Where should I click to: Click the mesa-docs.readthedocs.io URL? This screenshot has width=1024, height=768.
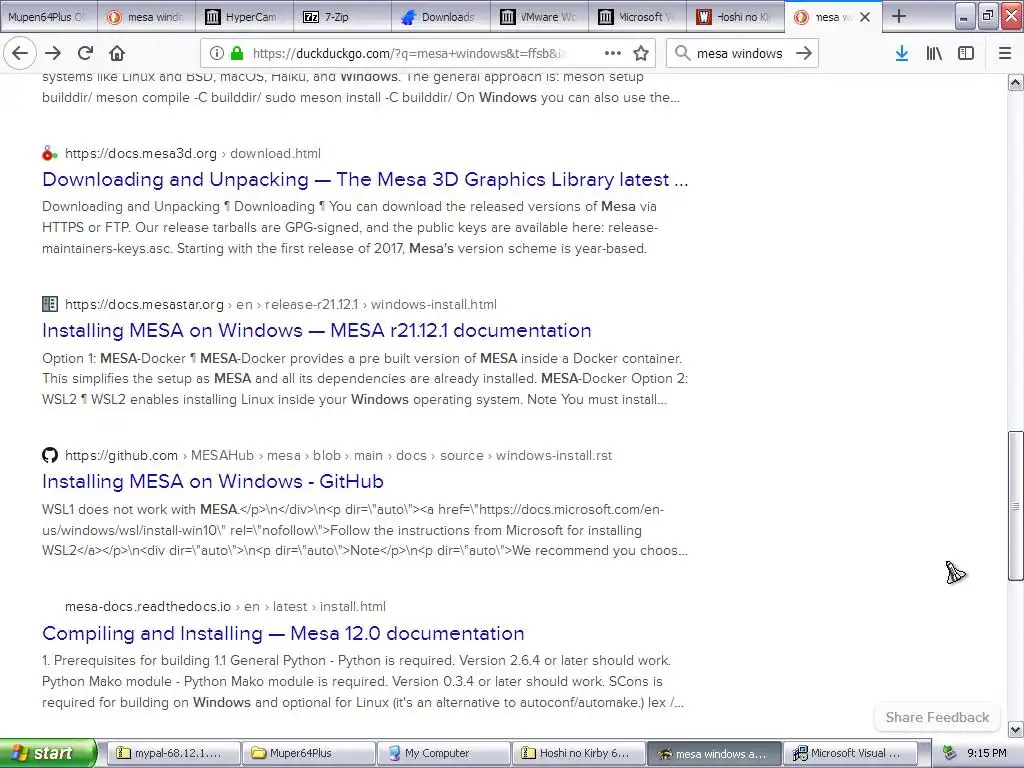[225, 606]
